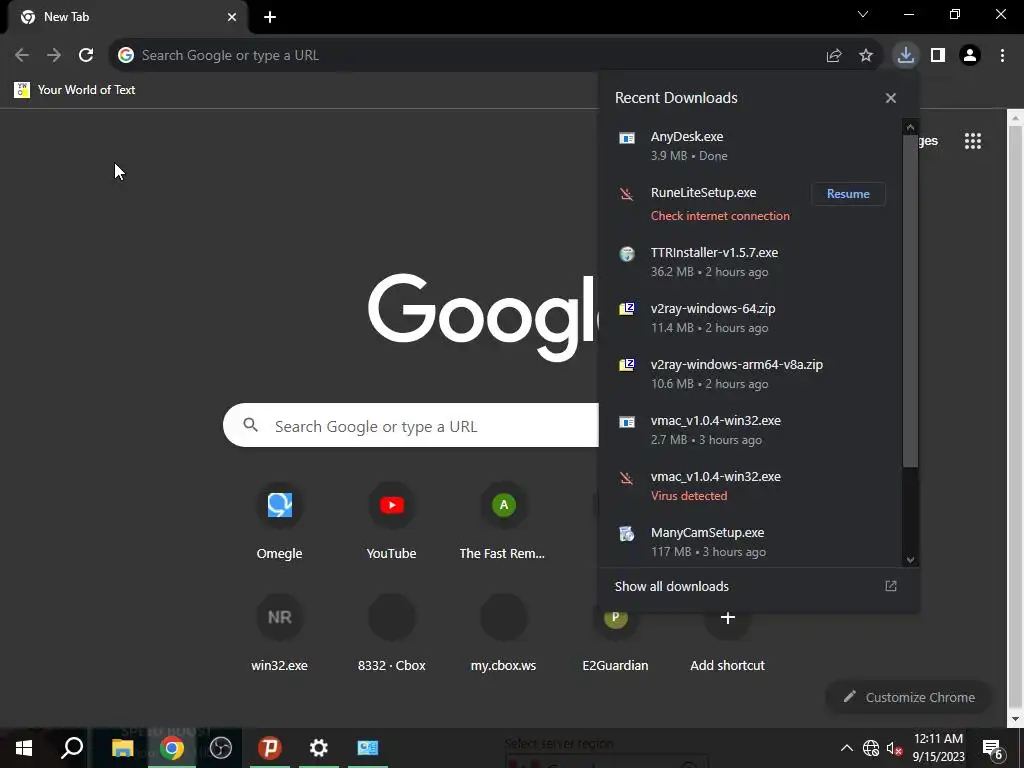This screenshot has width=1024, height=768.
Task: Resume the RuneLiteSetup.exe download
Action: point(848,194)
